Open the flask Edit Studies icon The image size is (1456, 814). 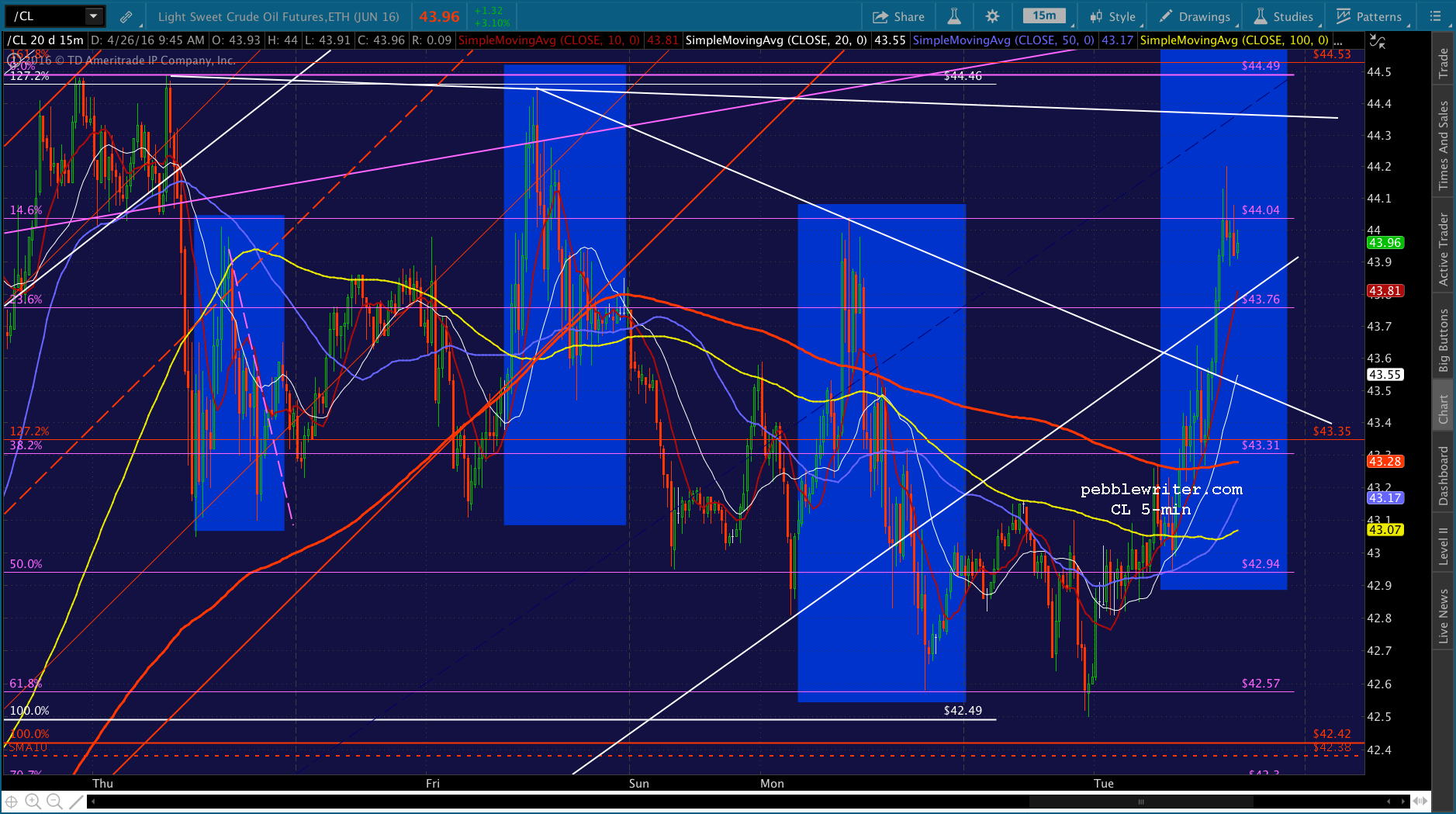point(954,16)
